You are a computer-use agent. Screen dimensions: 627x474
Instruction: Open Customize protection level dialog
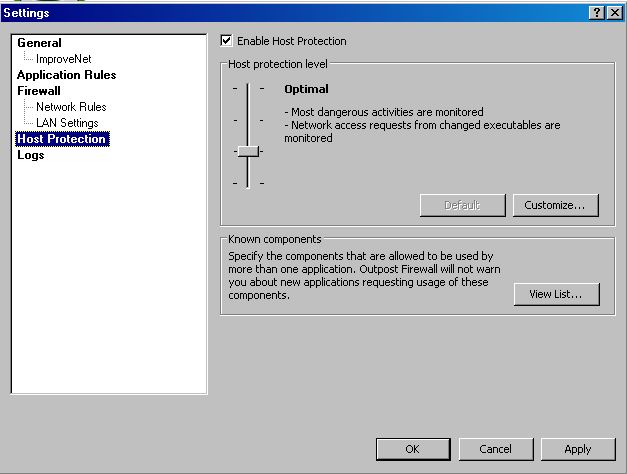(556, 205)
